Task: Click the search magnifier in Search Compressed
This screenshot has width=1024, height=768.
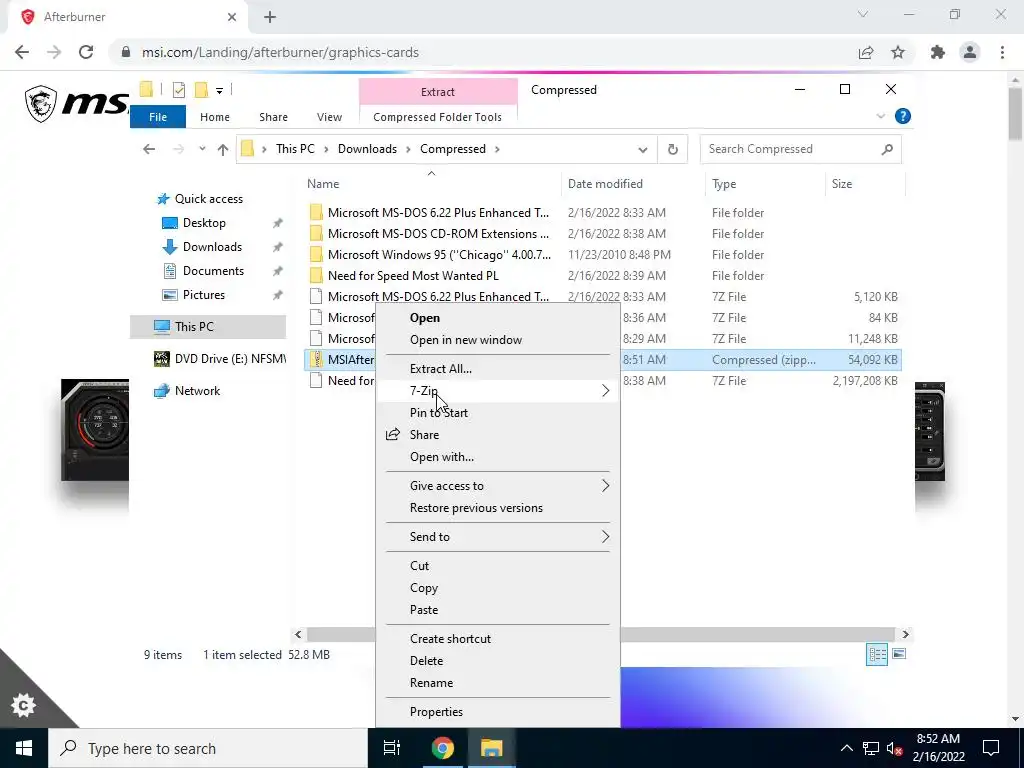Action: [x=887, y=149]
